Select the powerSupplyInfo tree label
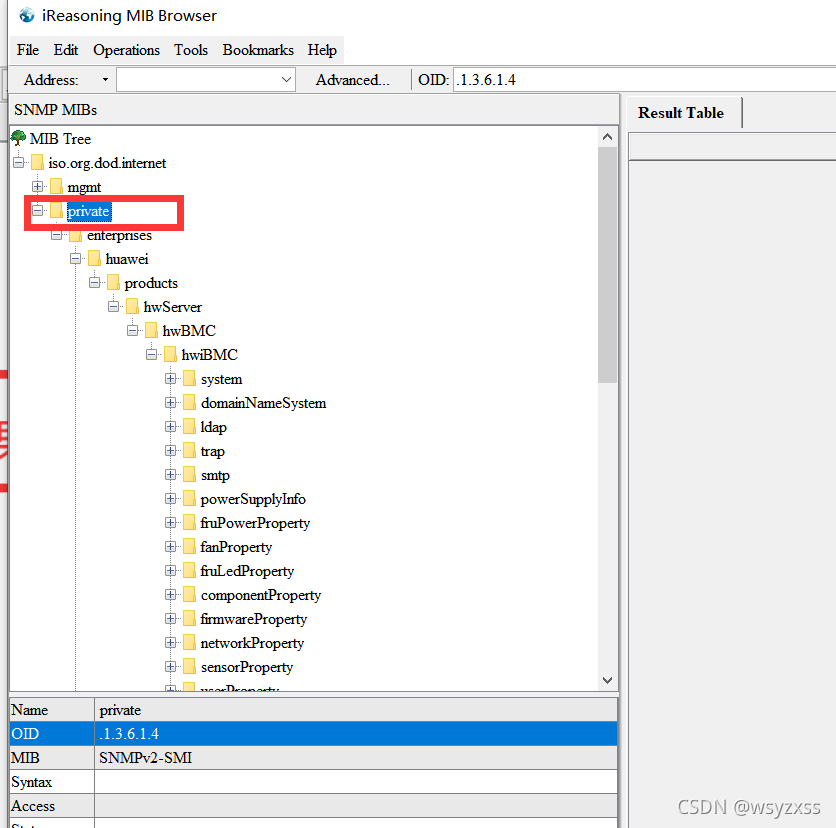Image resolution: width=836 pixels, height=828 pixels. click(253, 499)
